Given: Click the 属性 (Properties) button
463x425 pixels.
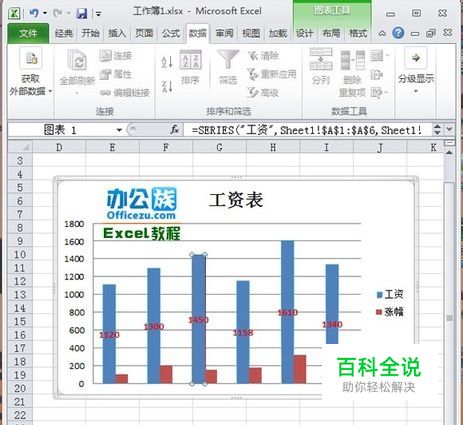Looking at the screenshot, I should 116,74.
